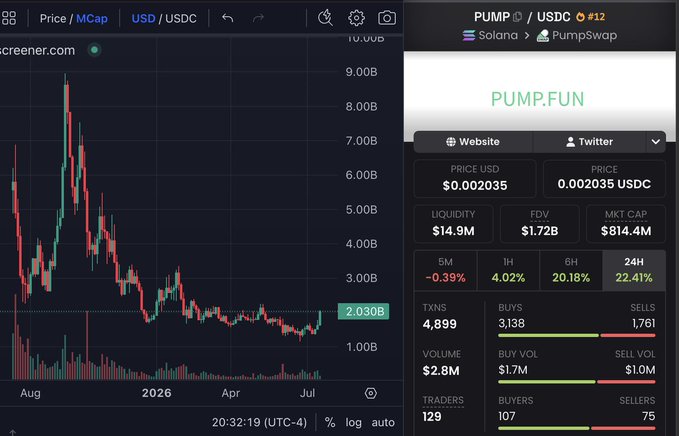The image size is (679, 436).
Task: Select the 6H change tab
Action: (x=571, y=270)
